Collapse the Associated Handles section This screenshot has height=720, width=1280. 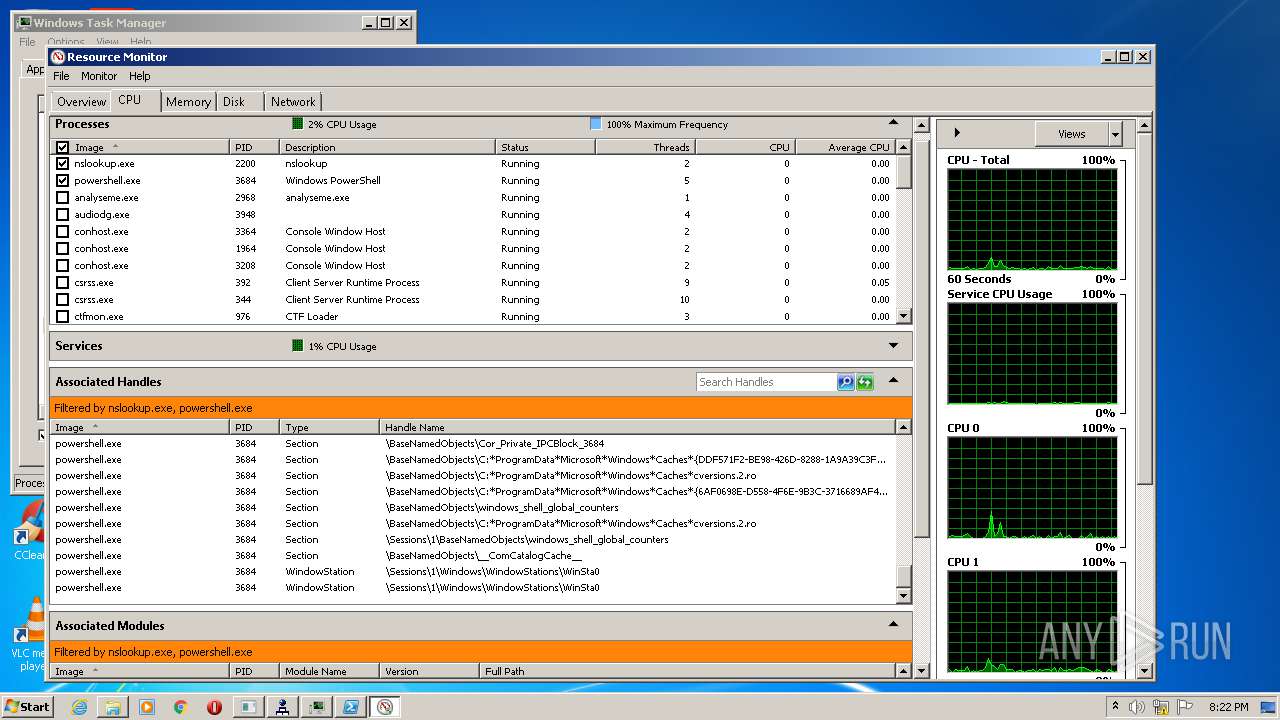(894, 381)
